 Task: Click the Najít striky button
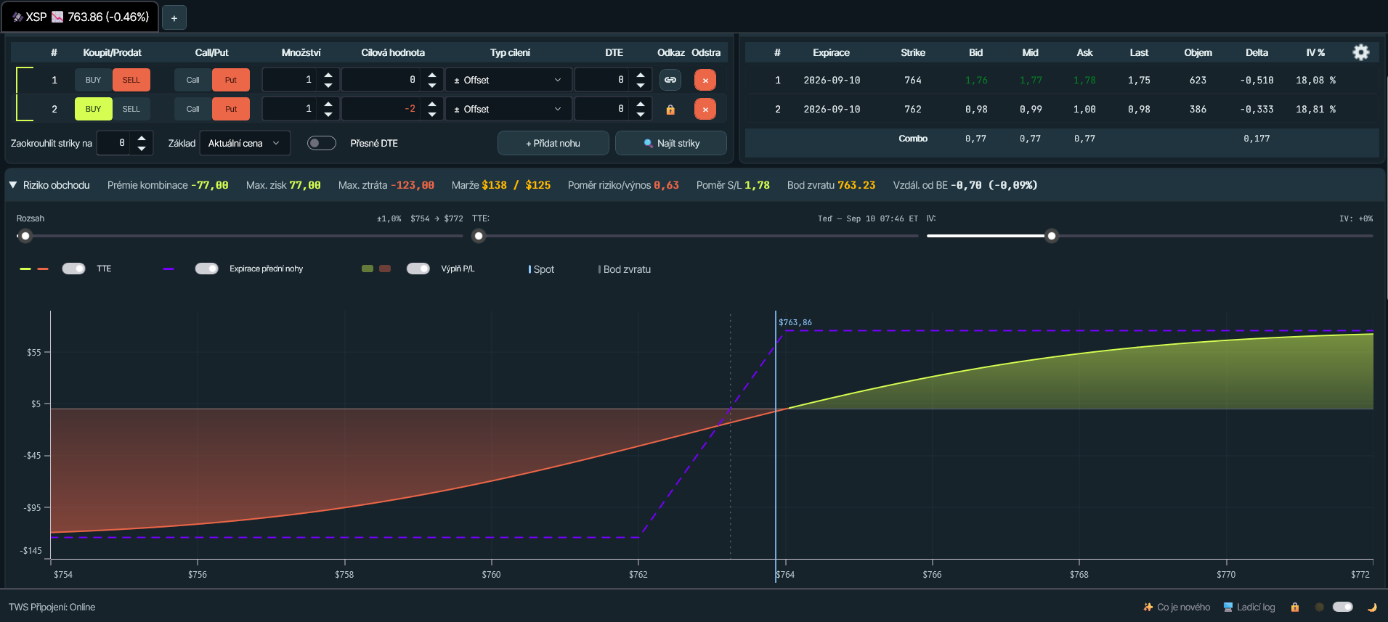pyautogui.click(x=671, y=143)
